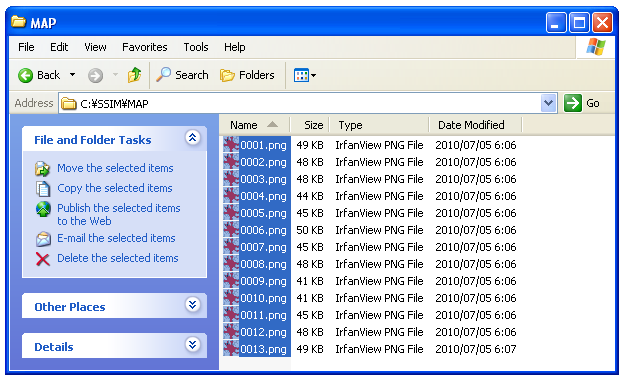Click Delete the selected items link
Screen dimensions: 625x379
(118, 258)
